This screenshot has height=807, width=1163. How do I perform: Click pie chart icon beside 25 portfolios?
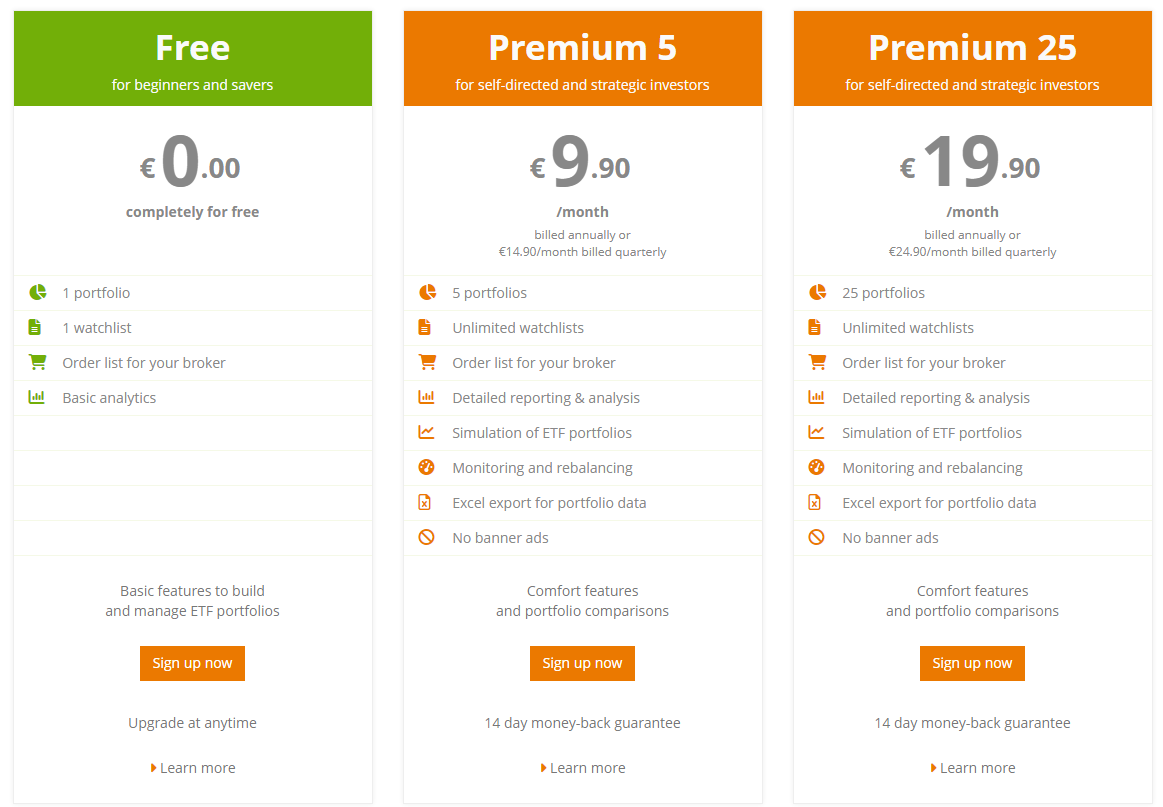817,292
